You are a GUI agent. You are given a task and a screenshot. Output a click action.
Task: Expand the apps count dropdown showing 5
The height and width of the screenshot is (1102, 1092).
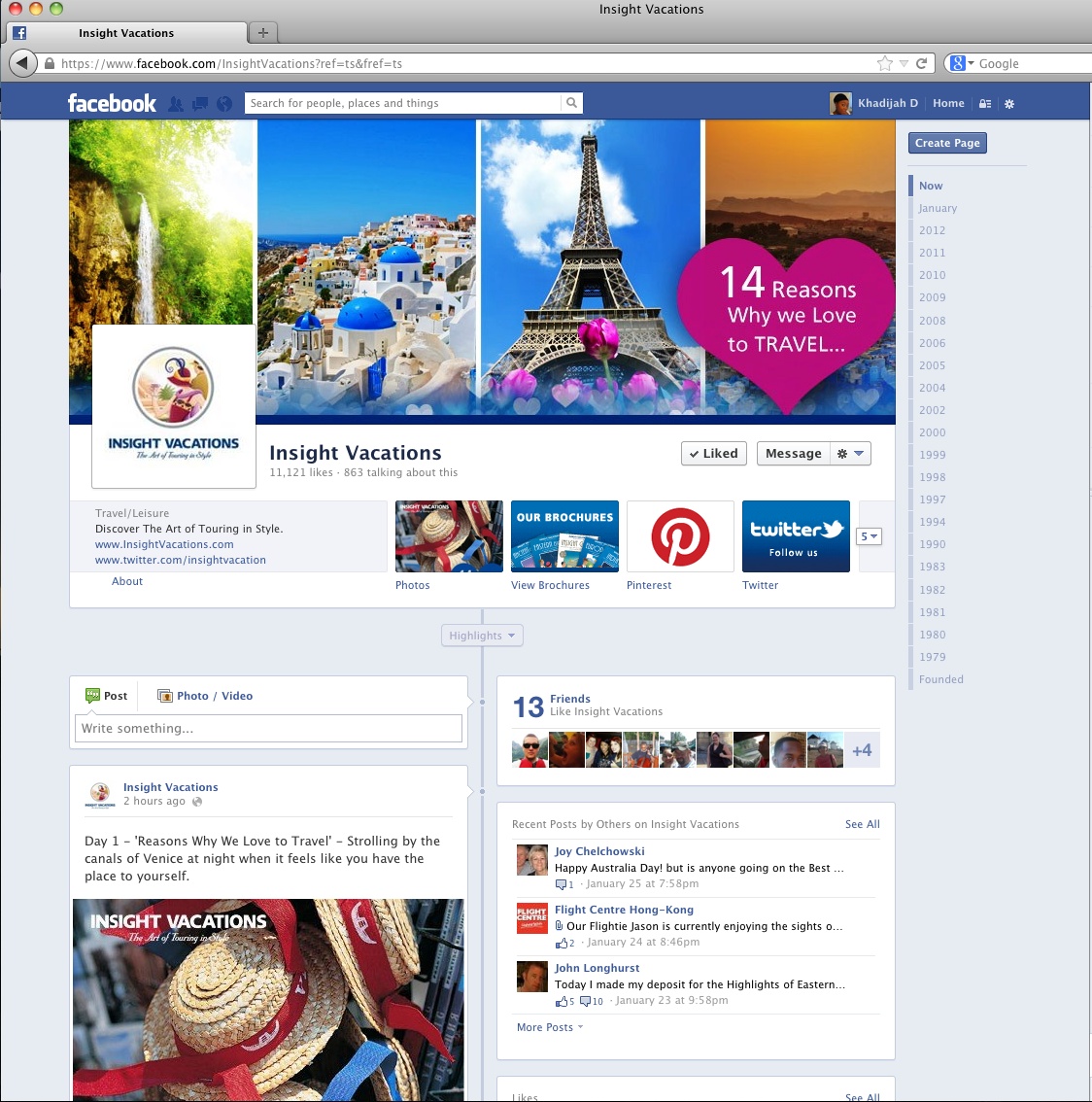869,536
